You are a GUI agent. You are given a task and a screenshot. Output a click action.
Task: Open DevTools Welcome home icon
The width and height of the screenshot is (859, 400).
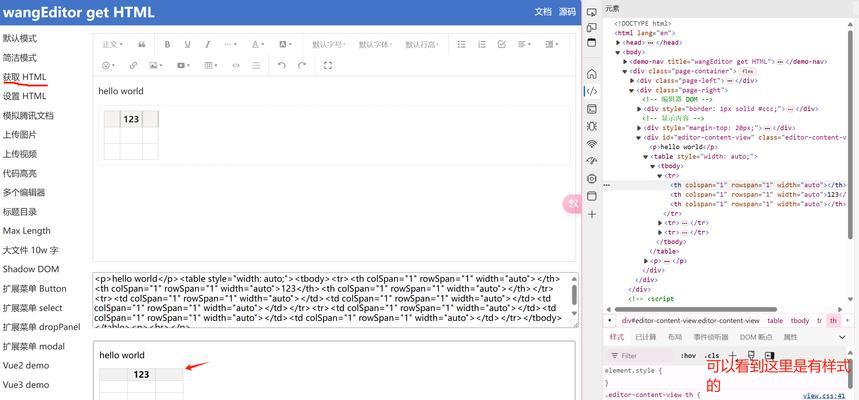pos(592,74)
